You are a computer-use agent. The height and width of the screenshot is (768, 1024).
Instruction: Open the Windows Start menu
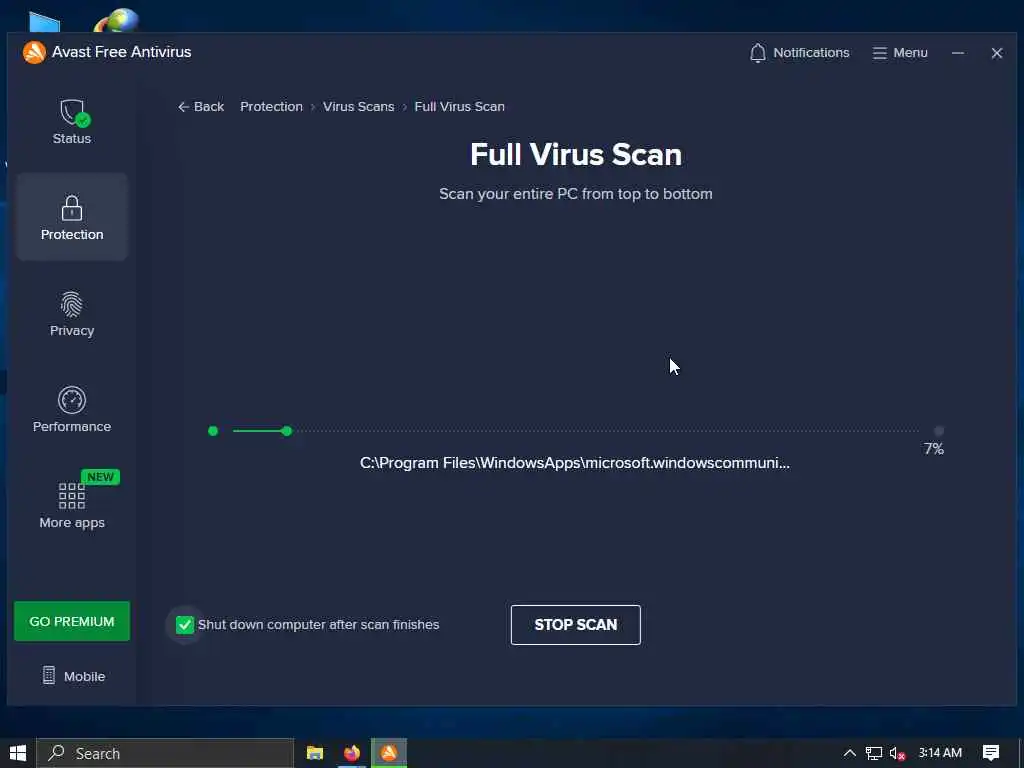[18, 753]
